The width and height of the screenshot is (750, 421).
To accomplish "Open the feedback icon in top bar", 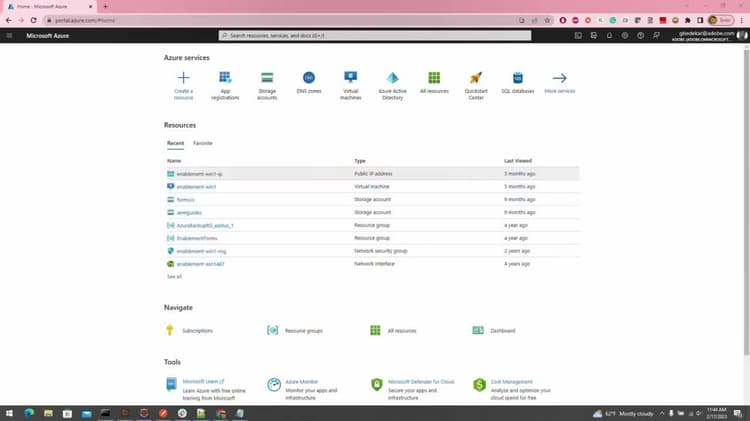I will coord(656,35).
